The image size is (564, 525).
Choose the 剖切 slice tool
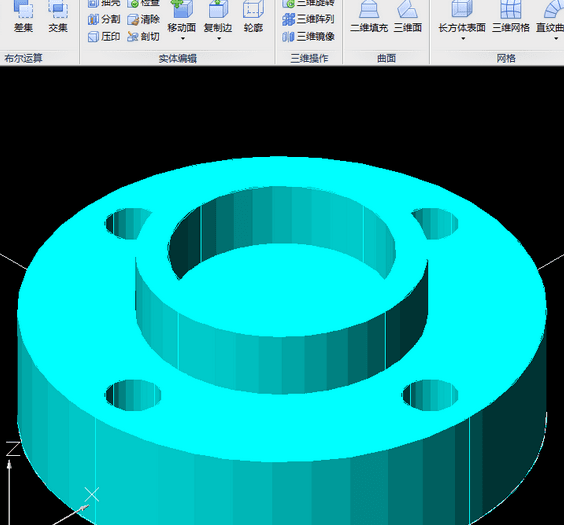(x=143, y=36)
